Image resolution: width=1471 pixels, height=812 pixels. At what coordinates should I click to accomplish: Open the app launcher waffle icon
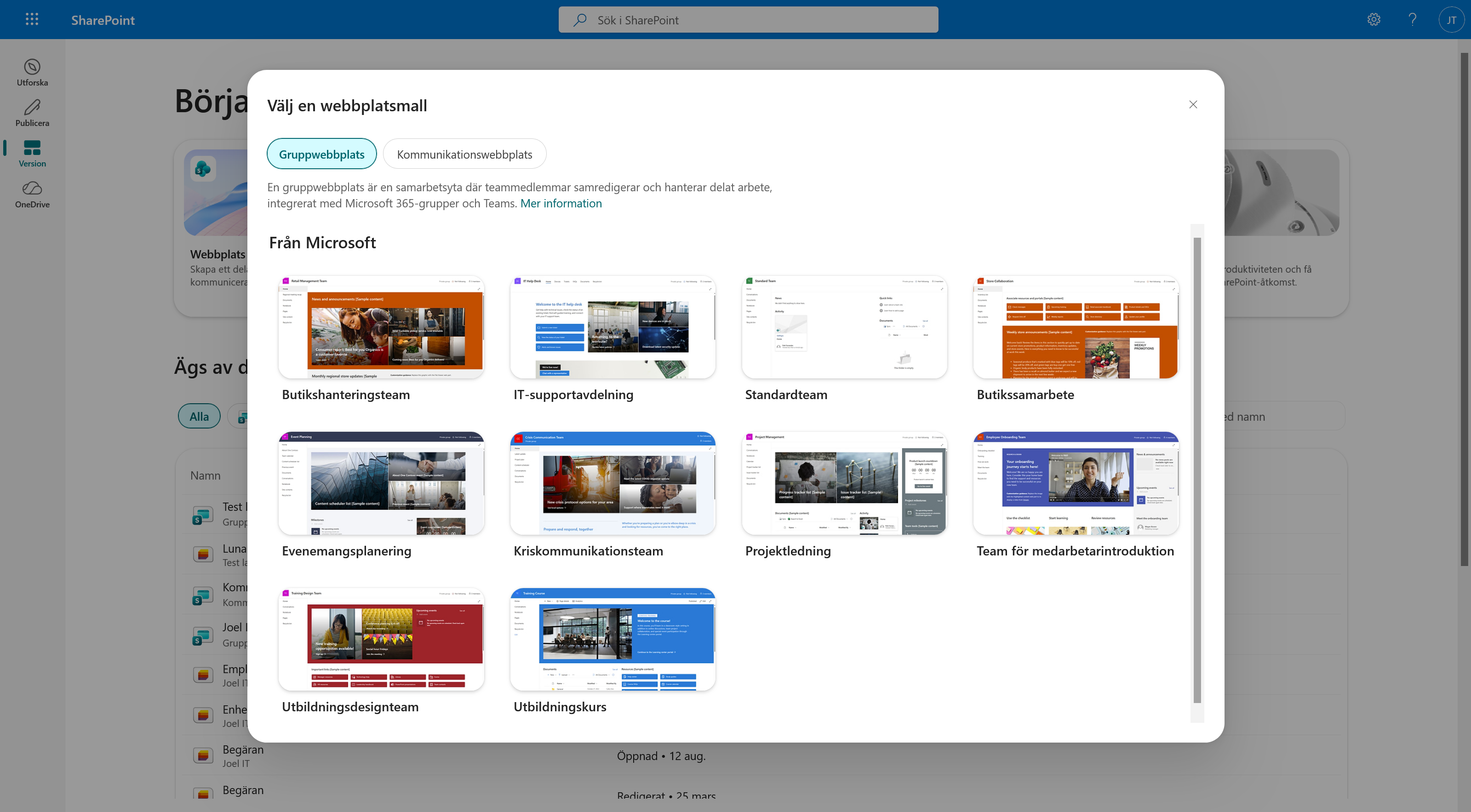[x=32, y=19]
